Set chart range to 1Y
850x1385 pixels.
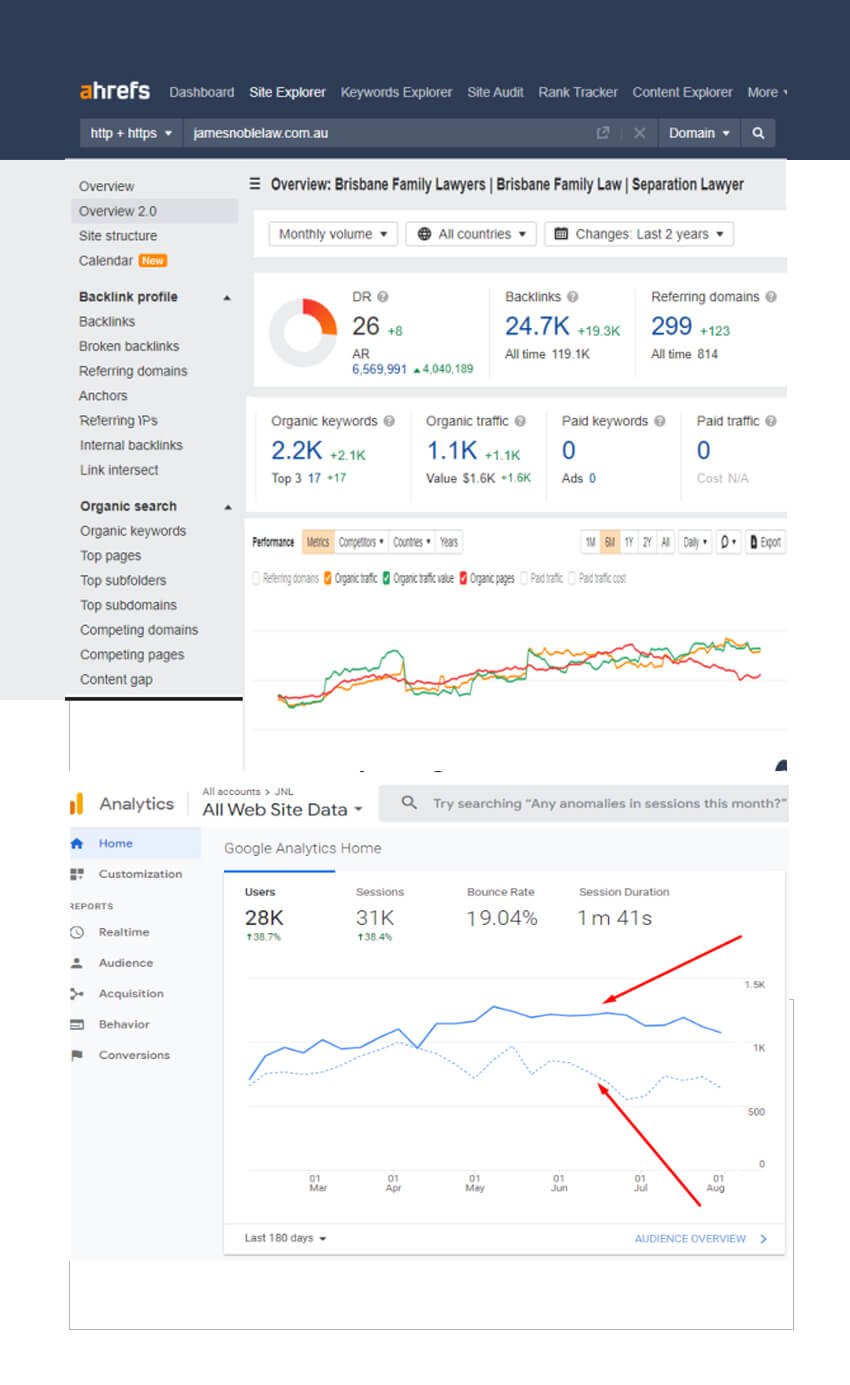coord(628,542)
